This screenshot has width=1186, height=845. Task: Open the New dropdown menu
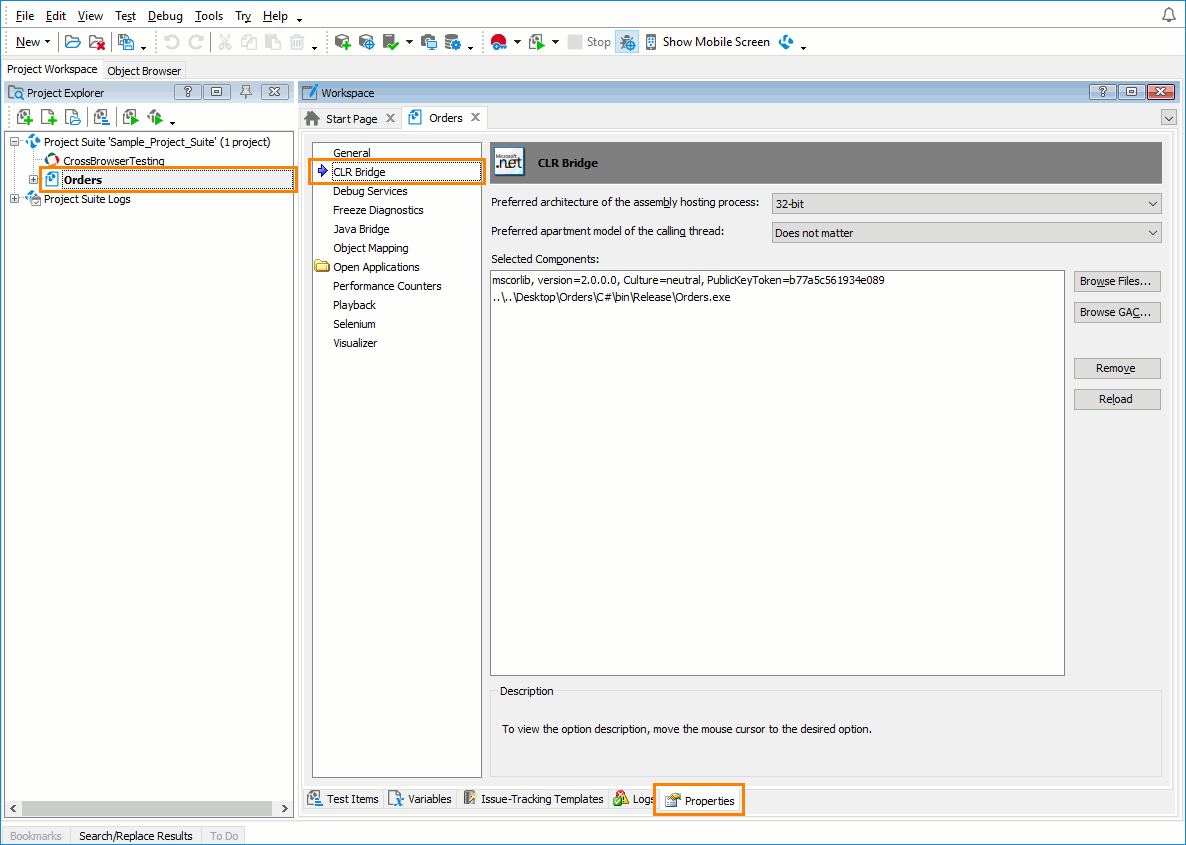(x=33, y=42)
